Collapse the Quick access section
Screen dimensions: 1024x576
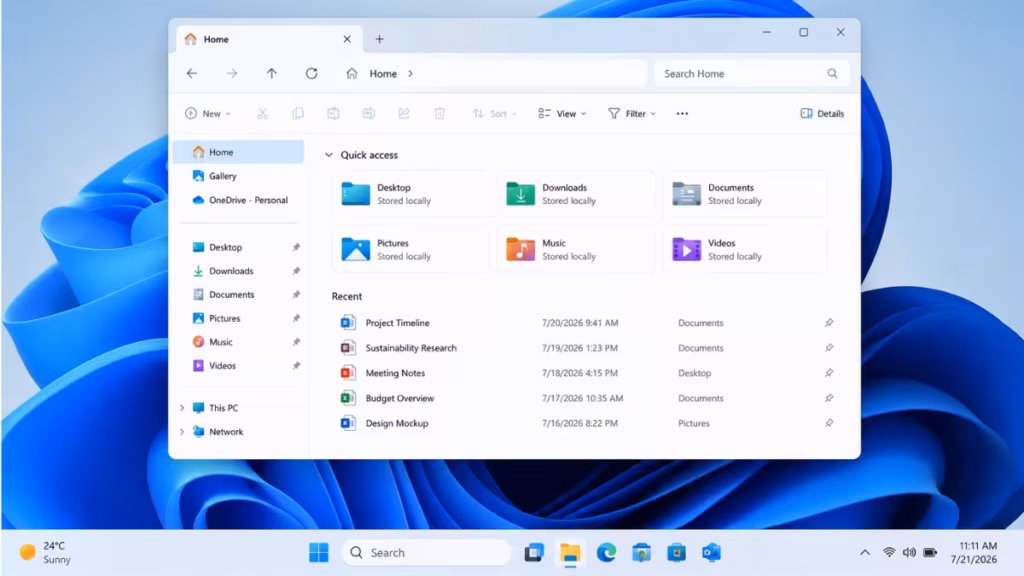pyautogui.click(x=328, y=155)
